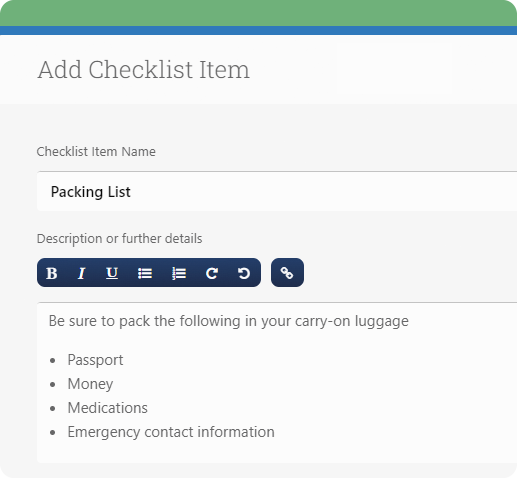Toggle bold formatting in the toolbar
The height and width of the screenshot is (478, 517).
click(52, 273)
